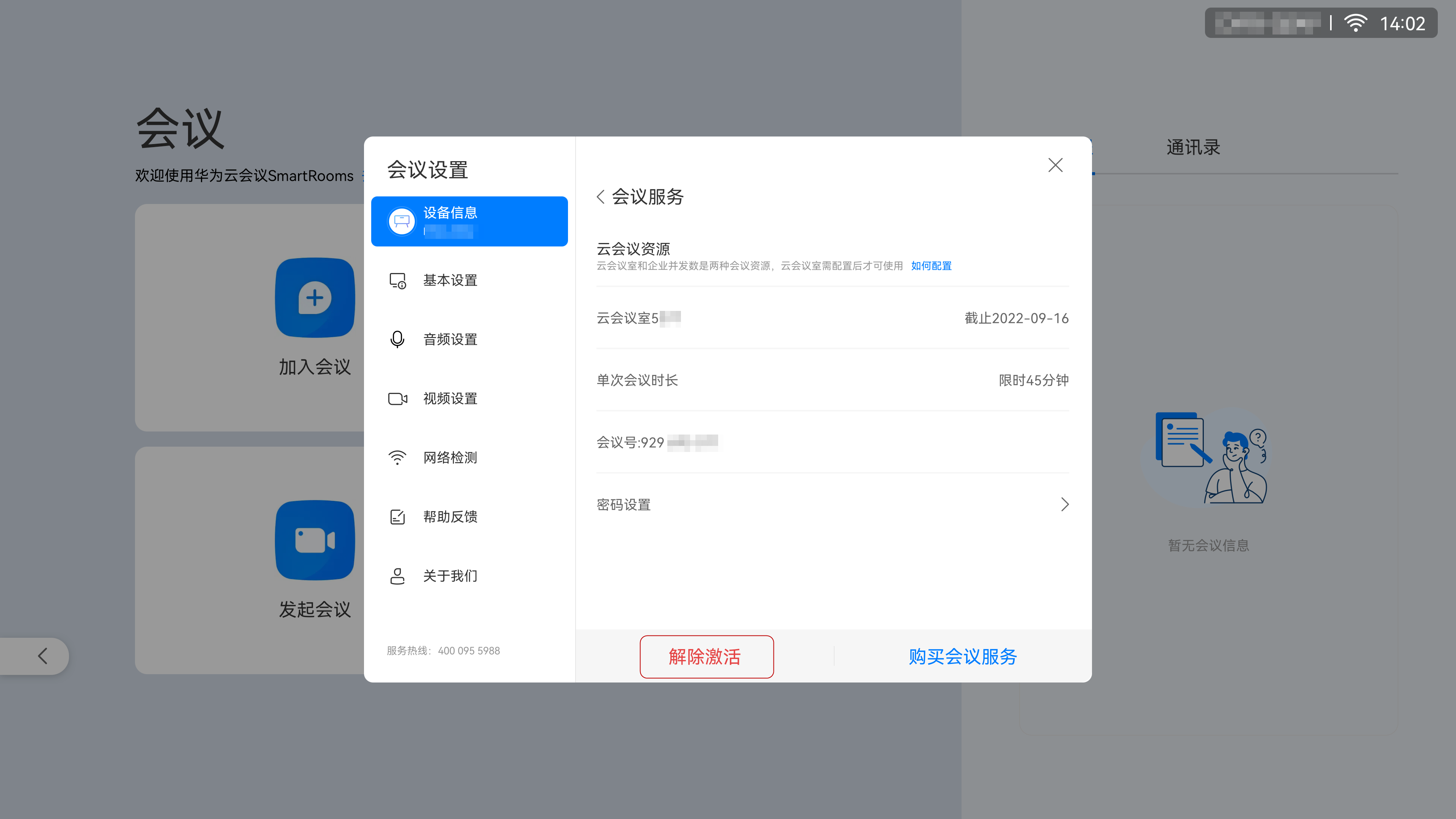The width and height of the screenshot is (1456, 819).
Task: Click the 解除激活 deactivate button
Action: 706,656
